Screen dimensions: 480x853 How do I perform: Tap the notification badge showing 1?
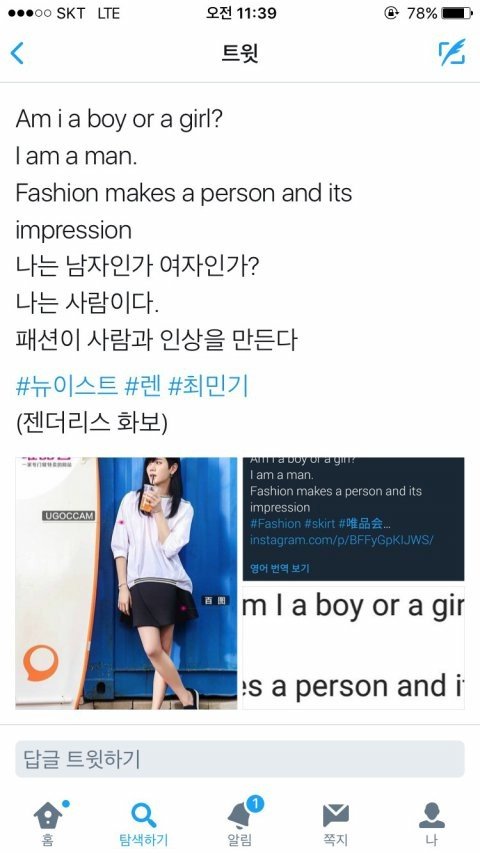pos(254,804)
